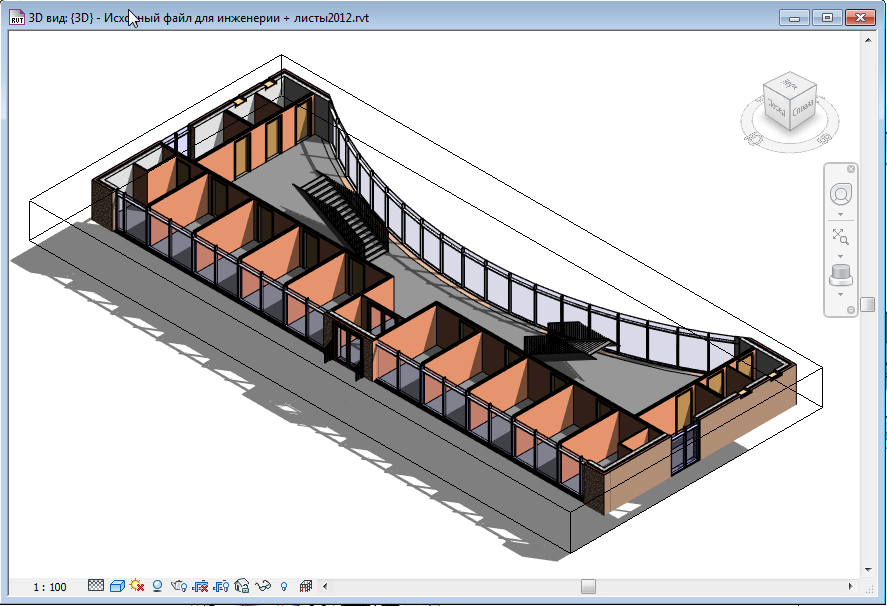This screenshot has width=887, height=606.
Task: Toggle Reveal Hidden Elements light bulb
Action: coord(284,587)
